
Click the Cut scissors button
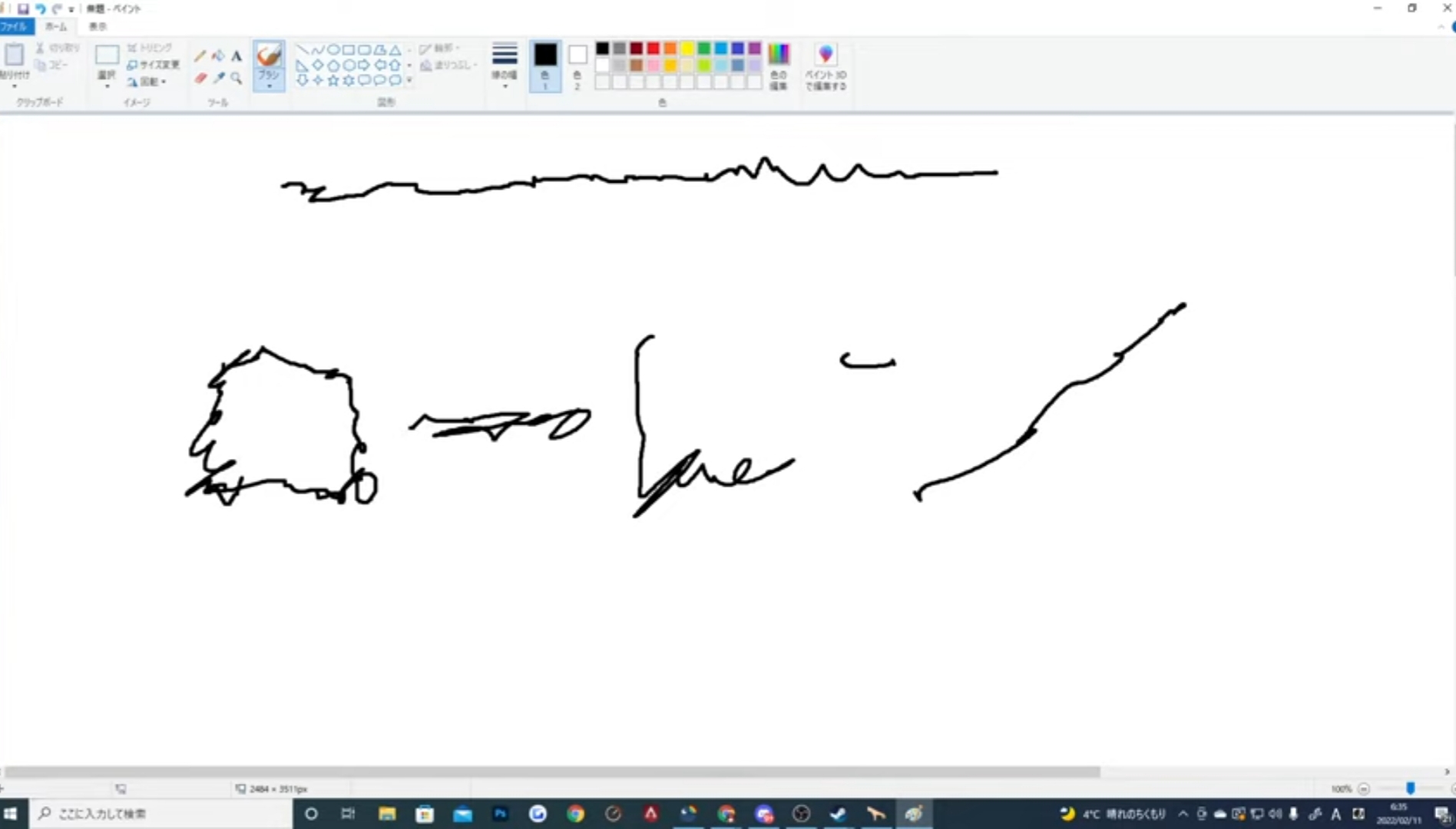[58, 48]
